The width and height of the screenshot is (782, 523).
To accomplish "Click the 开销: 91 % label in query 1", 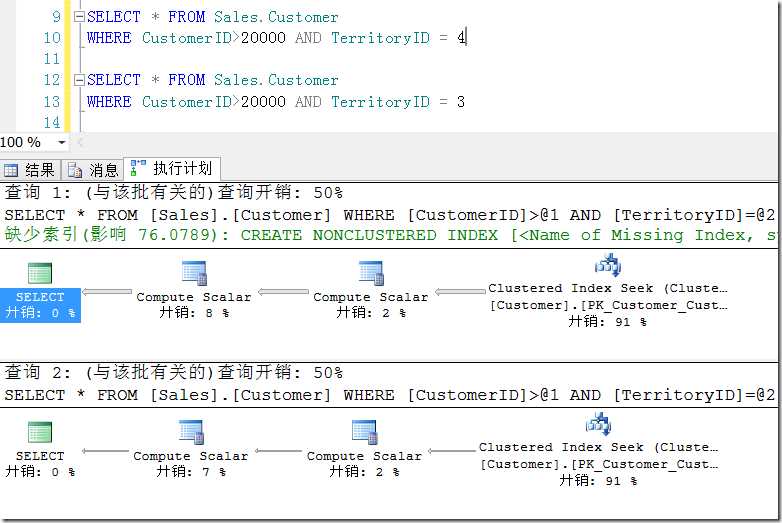I will [607, 322].
